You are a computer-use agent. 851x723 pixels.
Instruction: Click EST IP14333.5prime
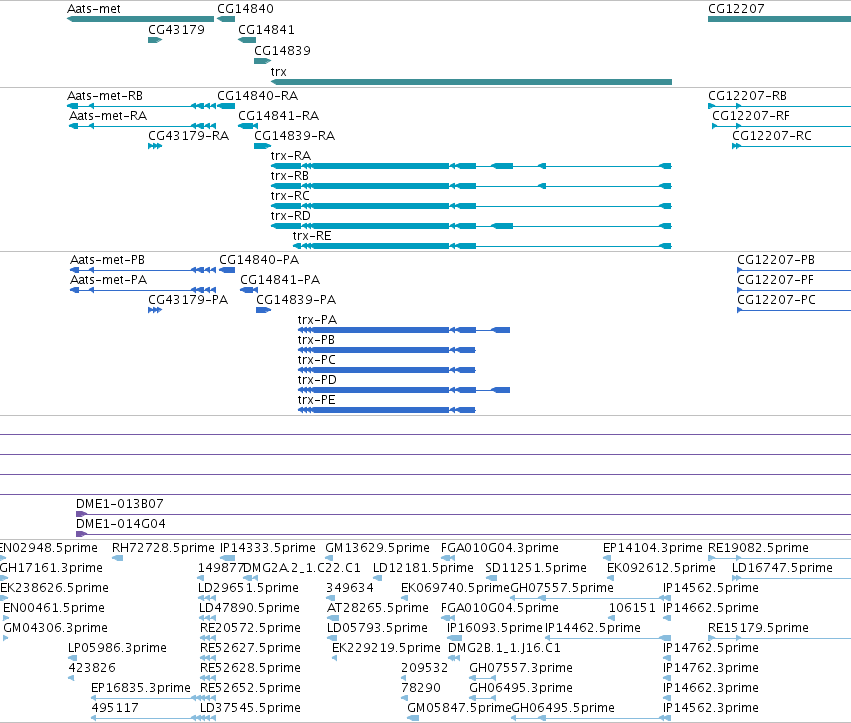coord(268,548)
